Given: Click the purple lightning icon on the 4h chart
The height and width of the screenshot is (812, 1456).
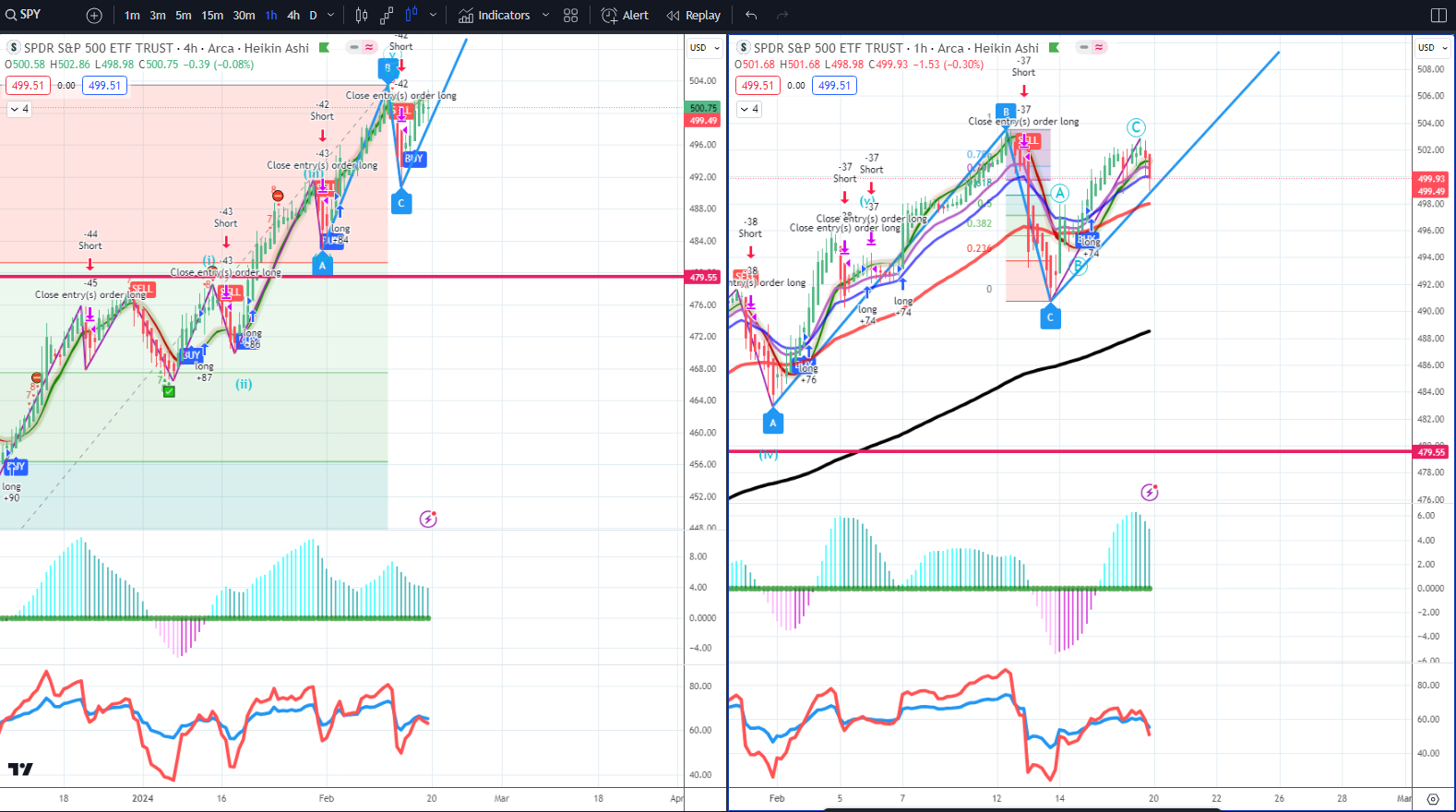Looking at the screenshot, I should click(428, 519).
